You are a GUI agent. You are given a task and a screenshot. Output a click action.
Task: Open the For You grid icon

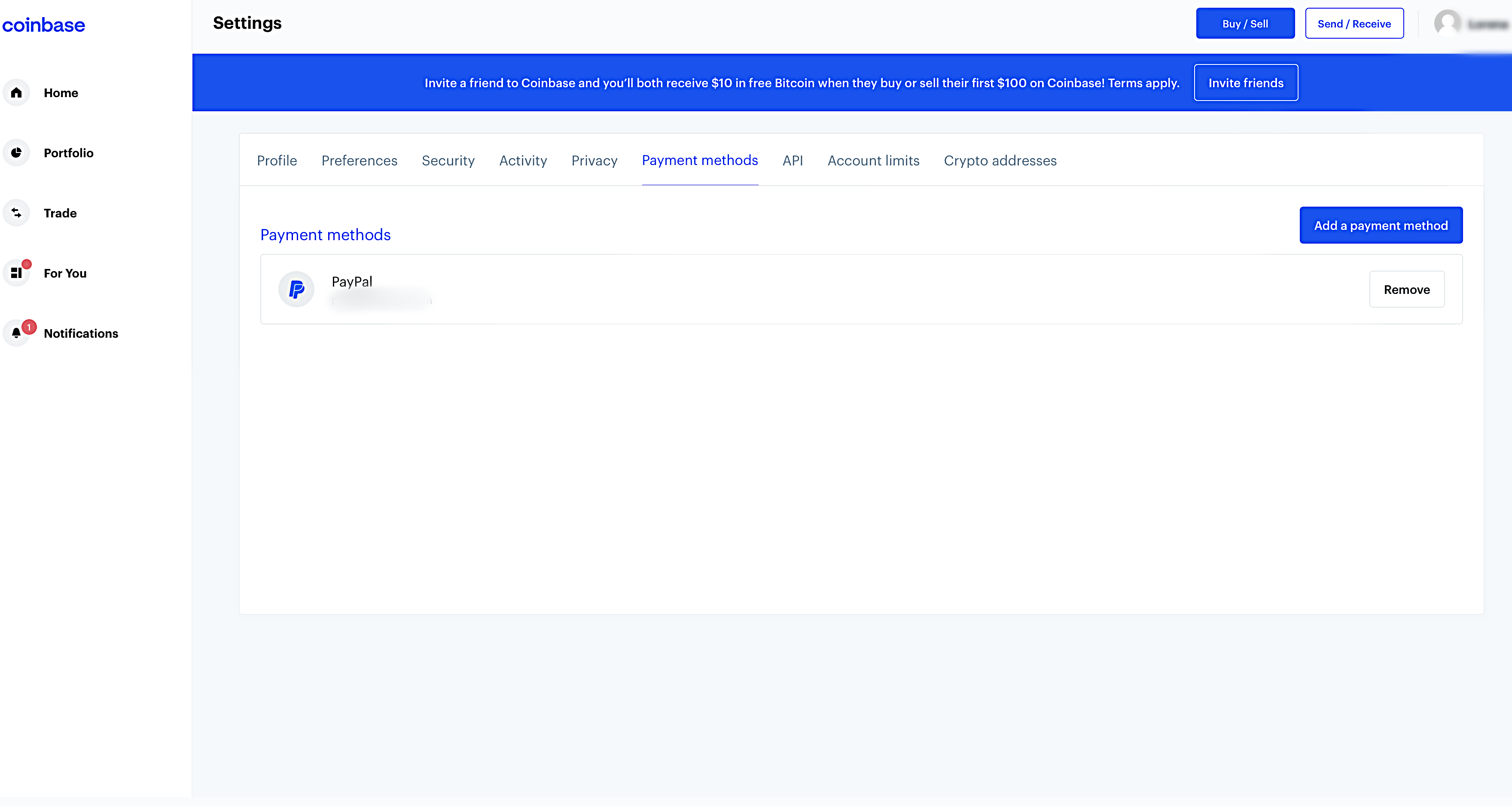pyautogui.click(x=16, y=273)
